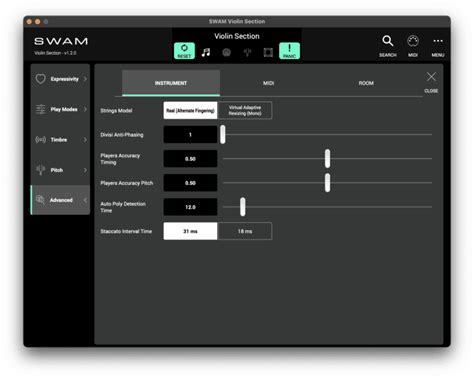Click the Players Accuracy Pitch slider handle
The image size is (474, 378).
(327, 183)
